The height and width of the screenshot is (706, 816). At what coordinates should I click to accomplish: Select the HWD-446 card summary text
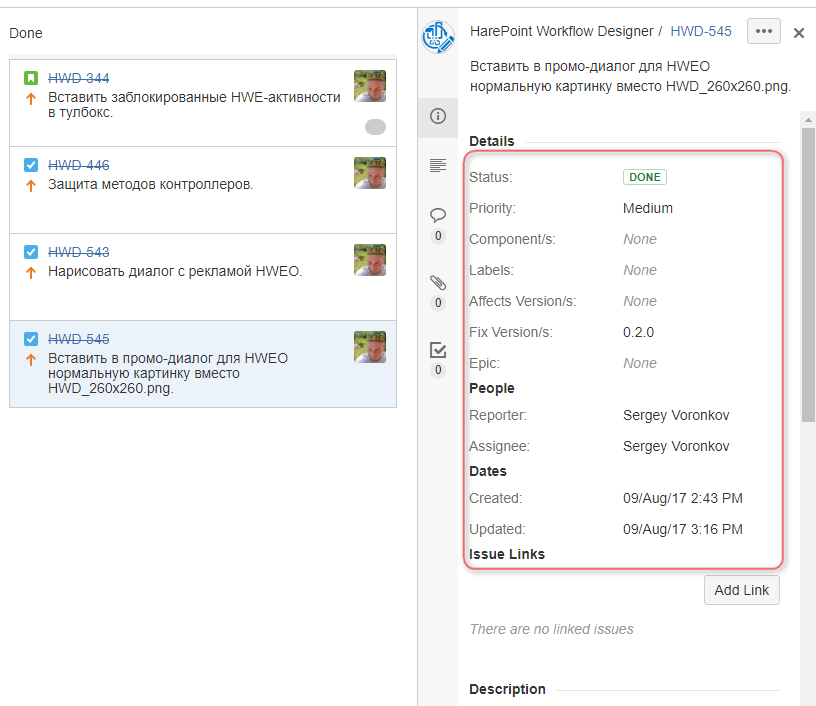point(150,185)
